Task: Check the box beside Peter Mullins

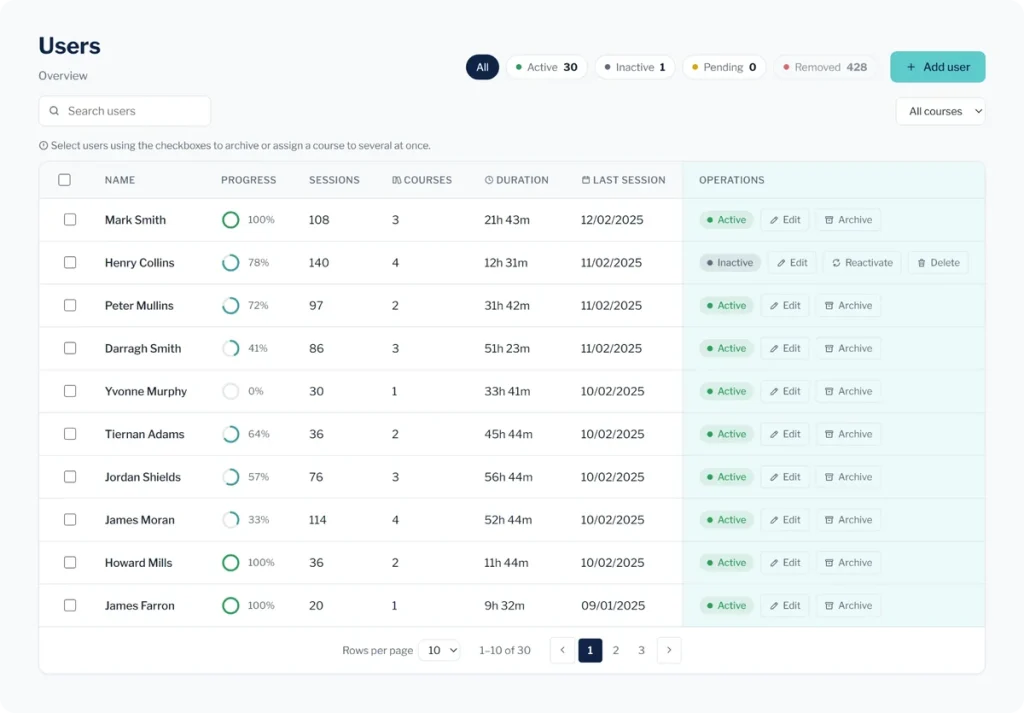Action: (70, 306)
